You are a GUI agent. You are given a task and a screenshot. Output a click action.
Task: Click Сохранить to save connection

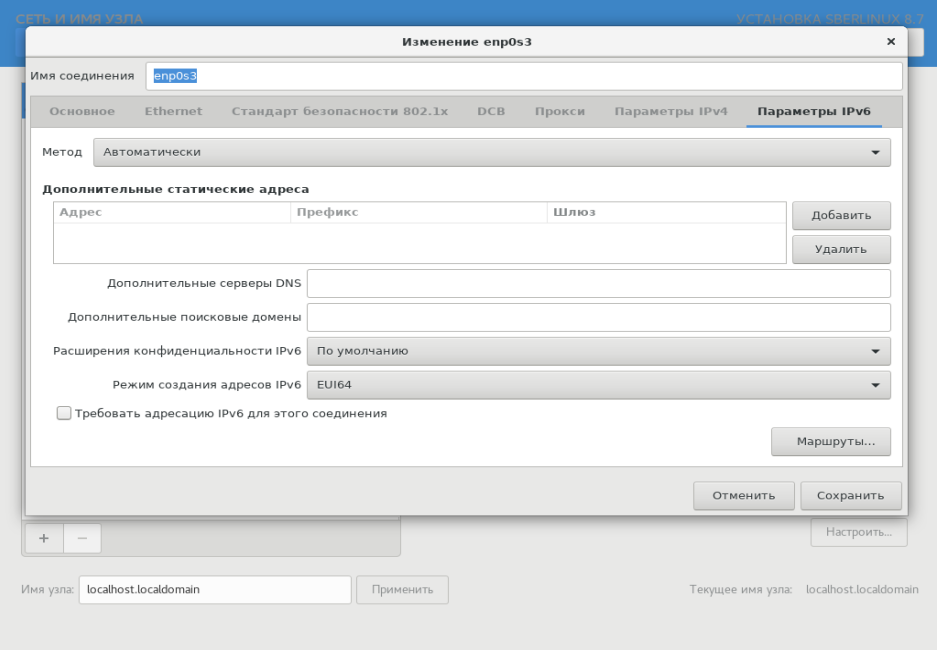pos(850,495)
